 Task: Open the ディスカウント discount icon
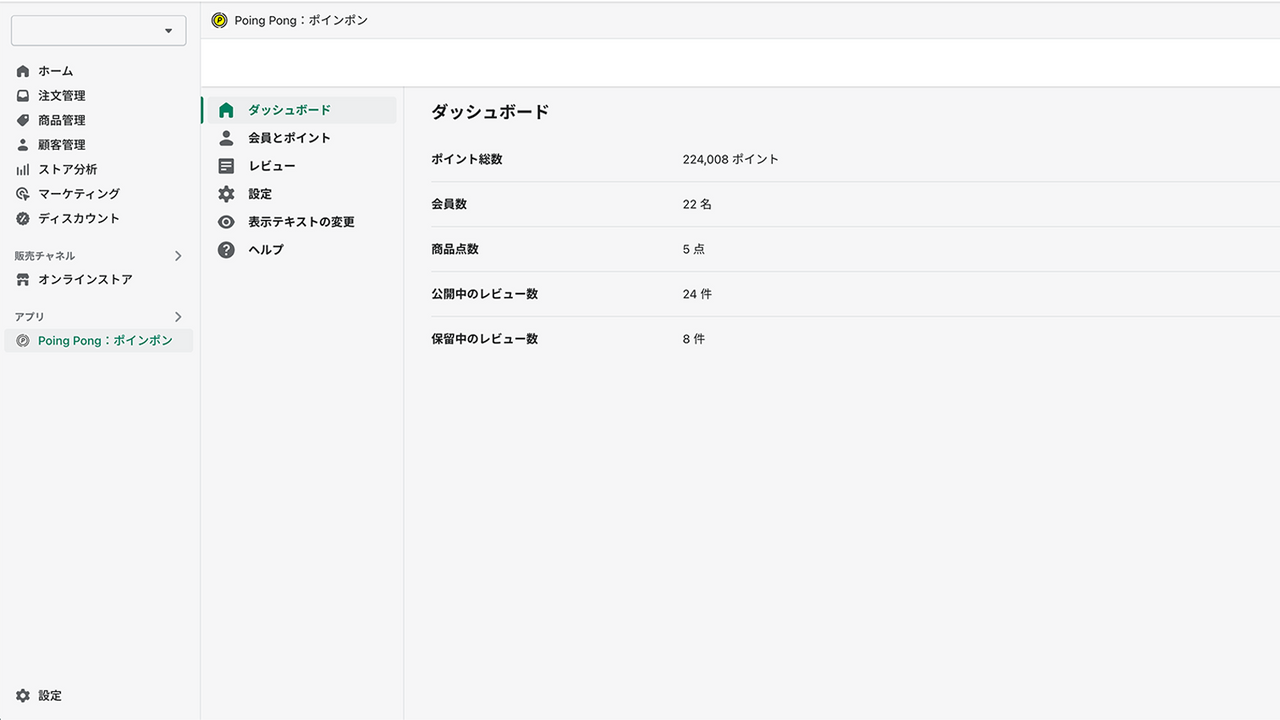[22, 218]
